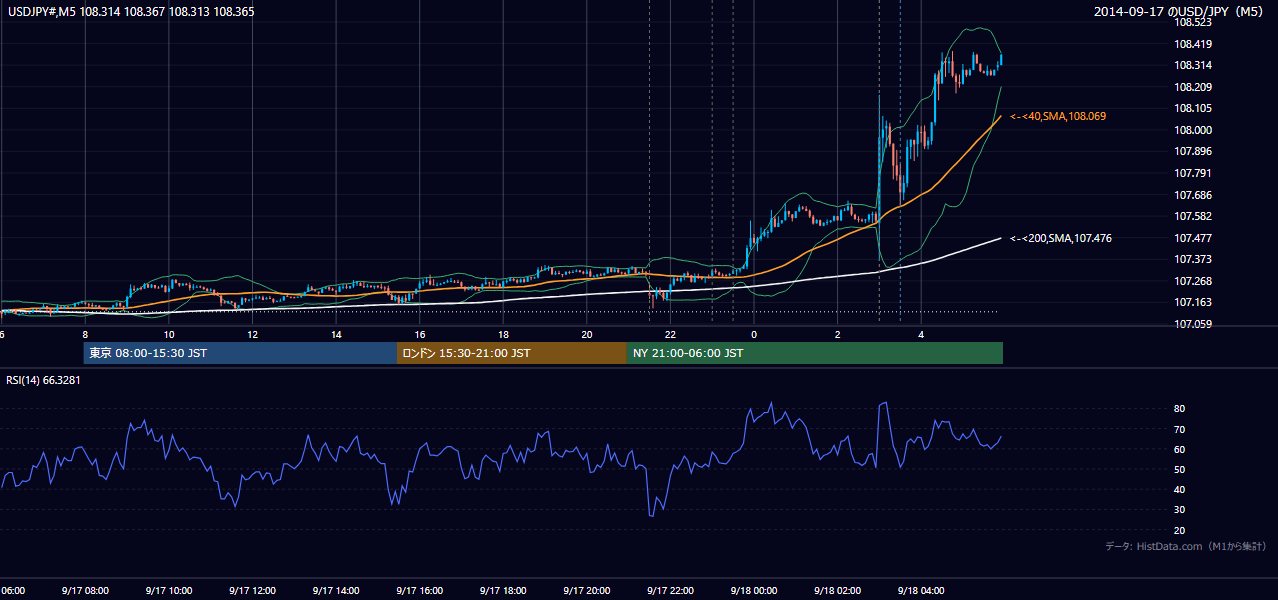Click price axis value 107.582

tap(1193, 216)
